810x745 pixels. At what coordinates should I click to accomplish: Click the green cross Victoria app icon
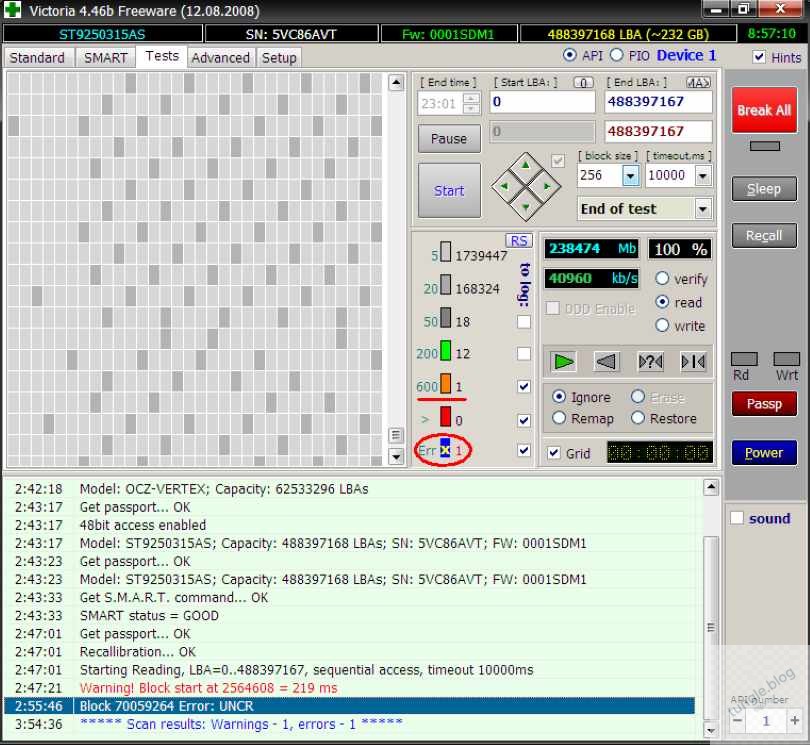tap(12, 10)
